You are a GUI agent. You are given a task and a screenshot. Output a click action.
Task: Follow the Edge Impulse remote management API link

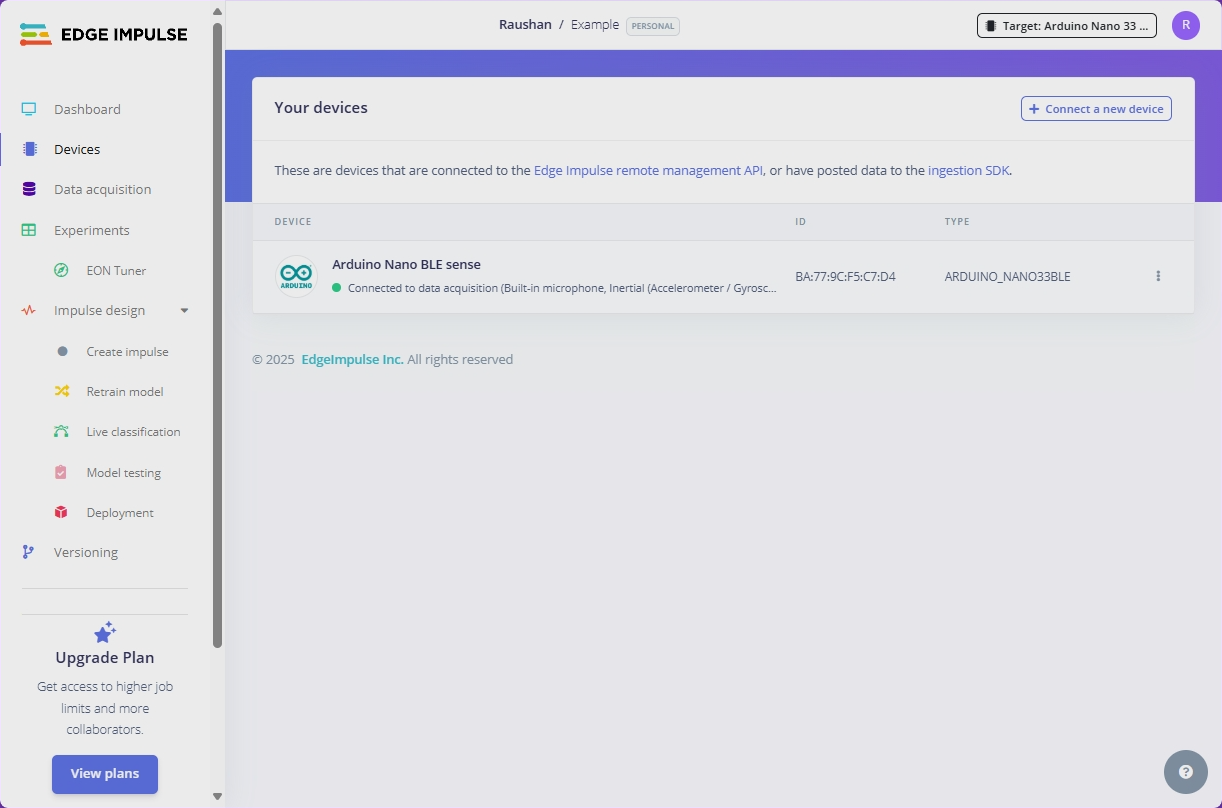[649, 171]
